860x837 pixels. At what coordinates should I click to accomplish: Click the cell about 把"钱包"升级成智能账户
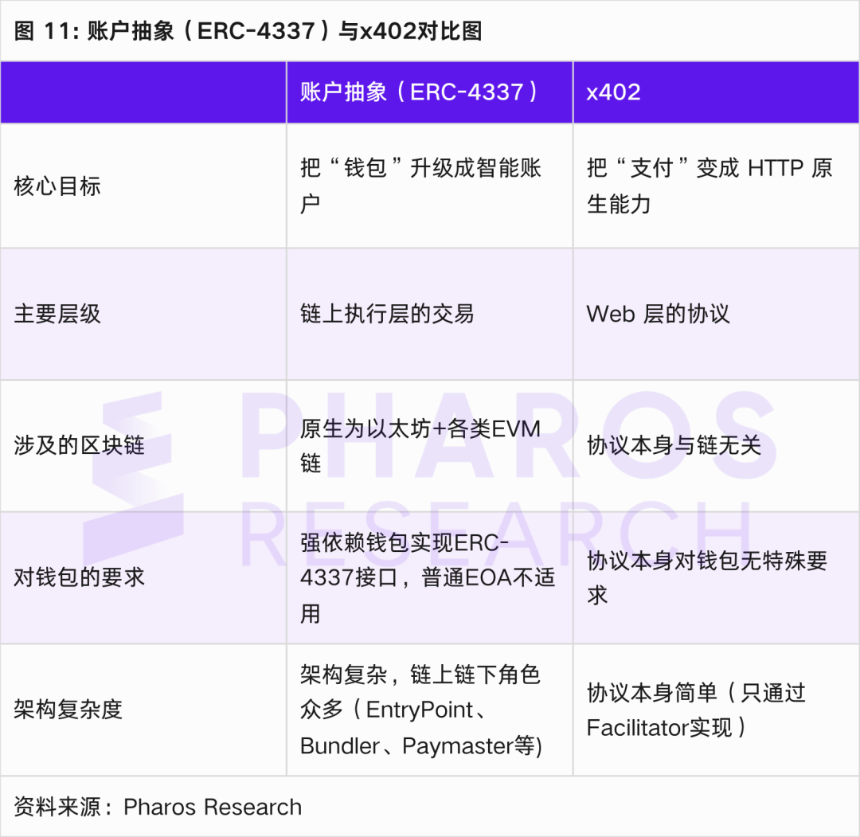[420, 186]
